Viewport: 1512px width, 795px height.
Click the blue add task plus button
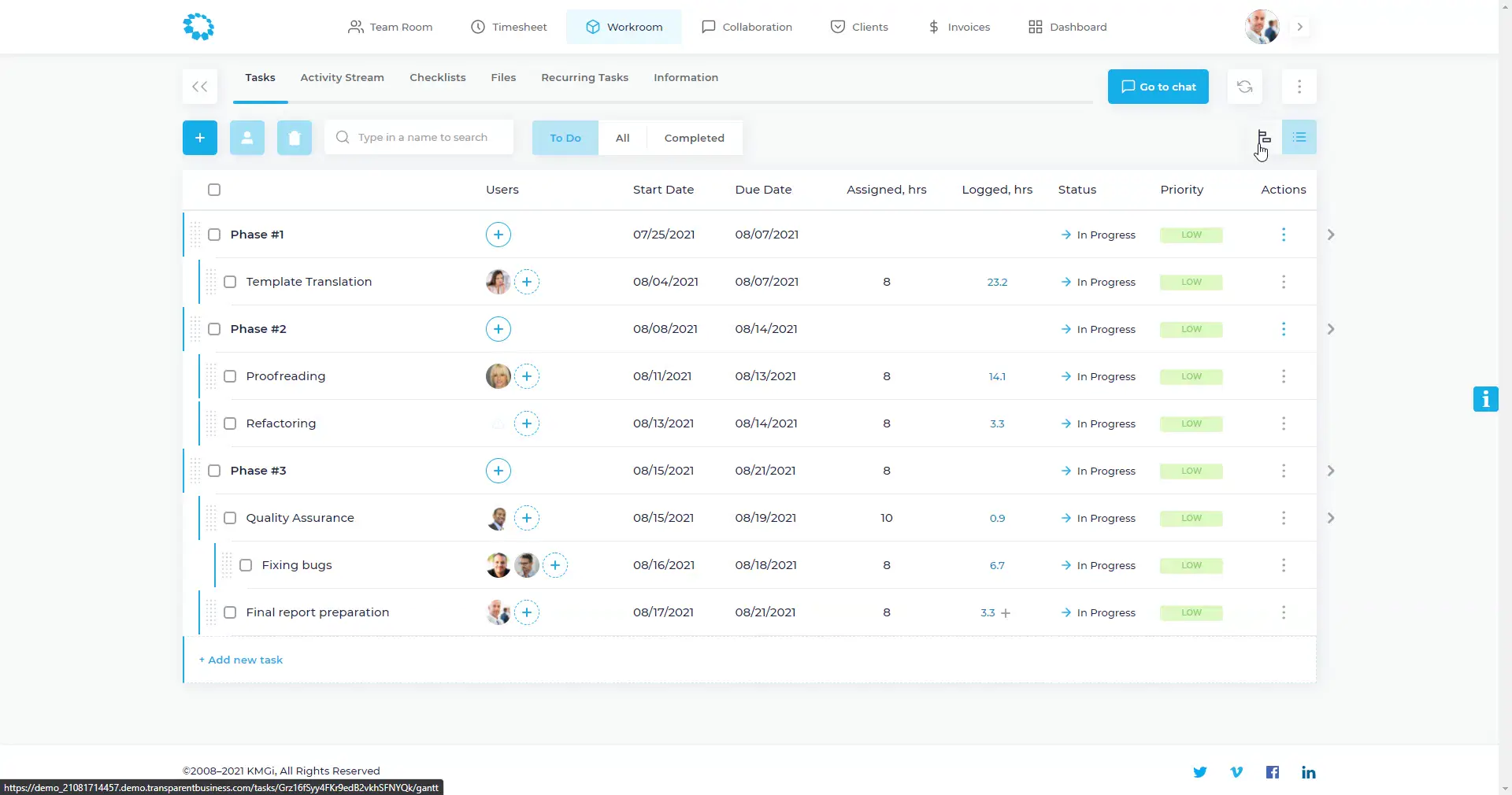point(200,138)
